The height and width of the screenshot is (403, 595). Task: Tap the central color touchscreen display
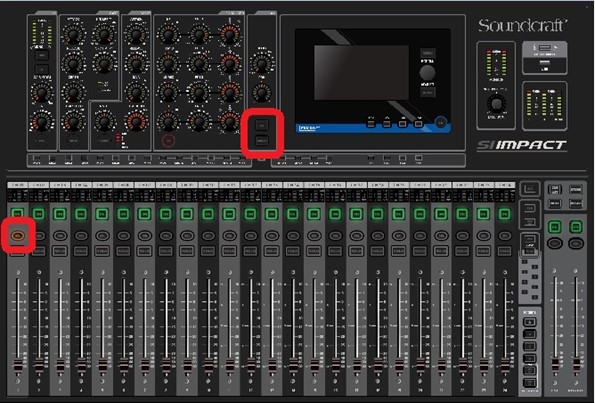pyautogui.click(x=361, y=72)
